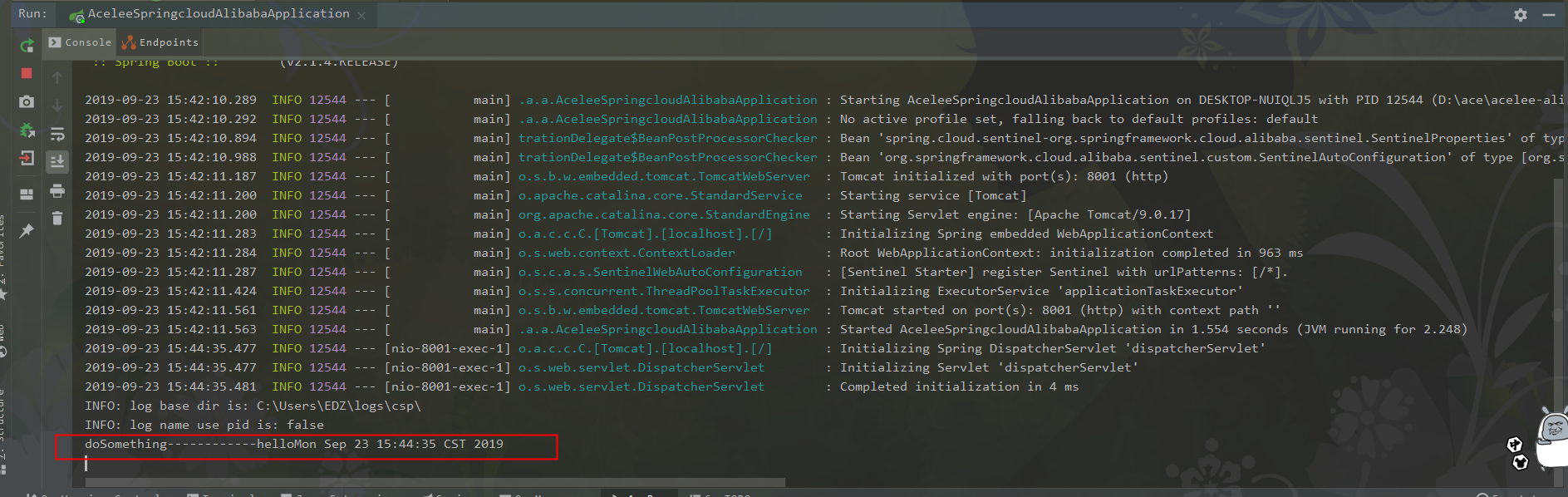Click 'No active profile set' log message
This screenshot has width=1568, height=497.
click(1079, 119)
